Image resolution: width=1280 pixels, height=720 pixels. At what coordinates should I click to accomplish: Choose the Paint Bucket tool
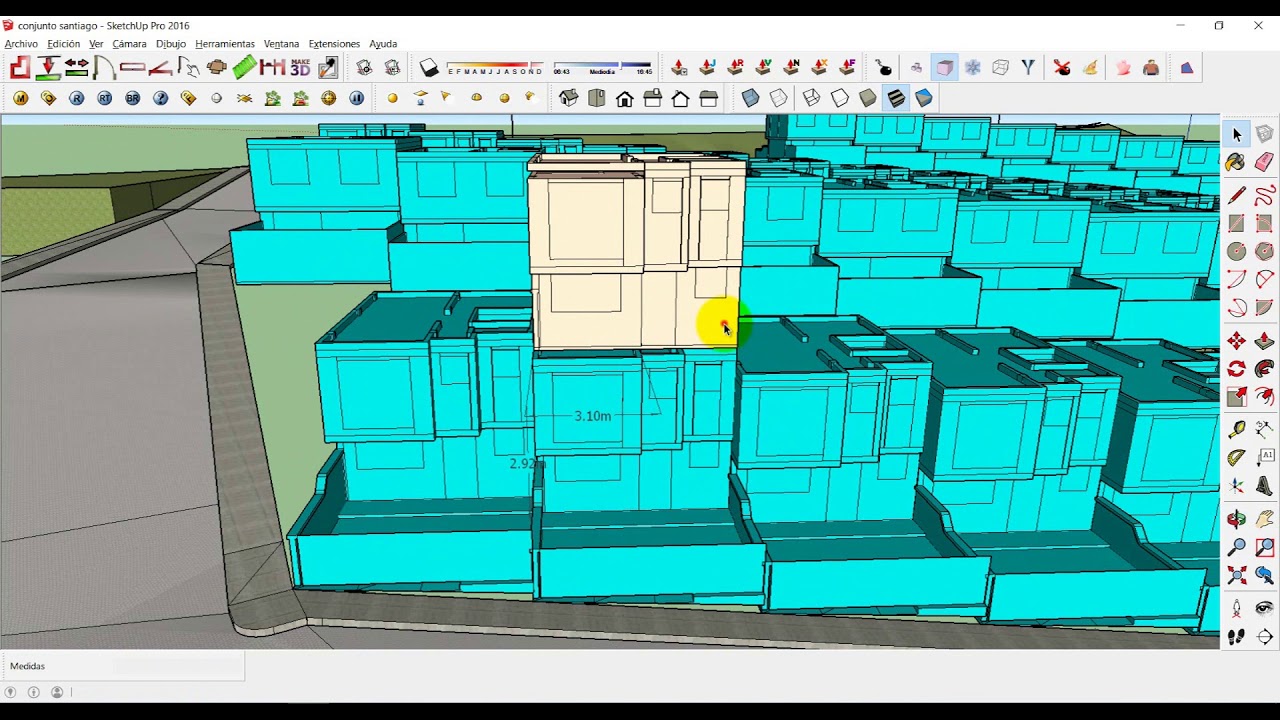pos(1237,162)
